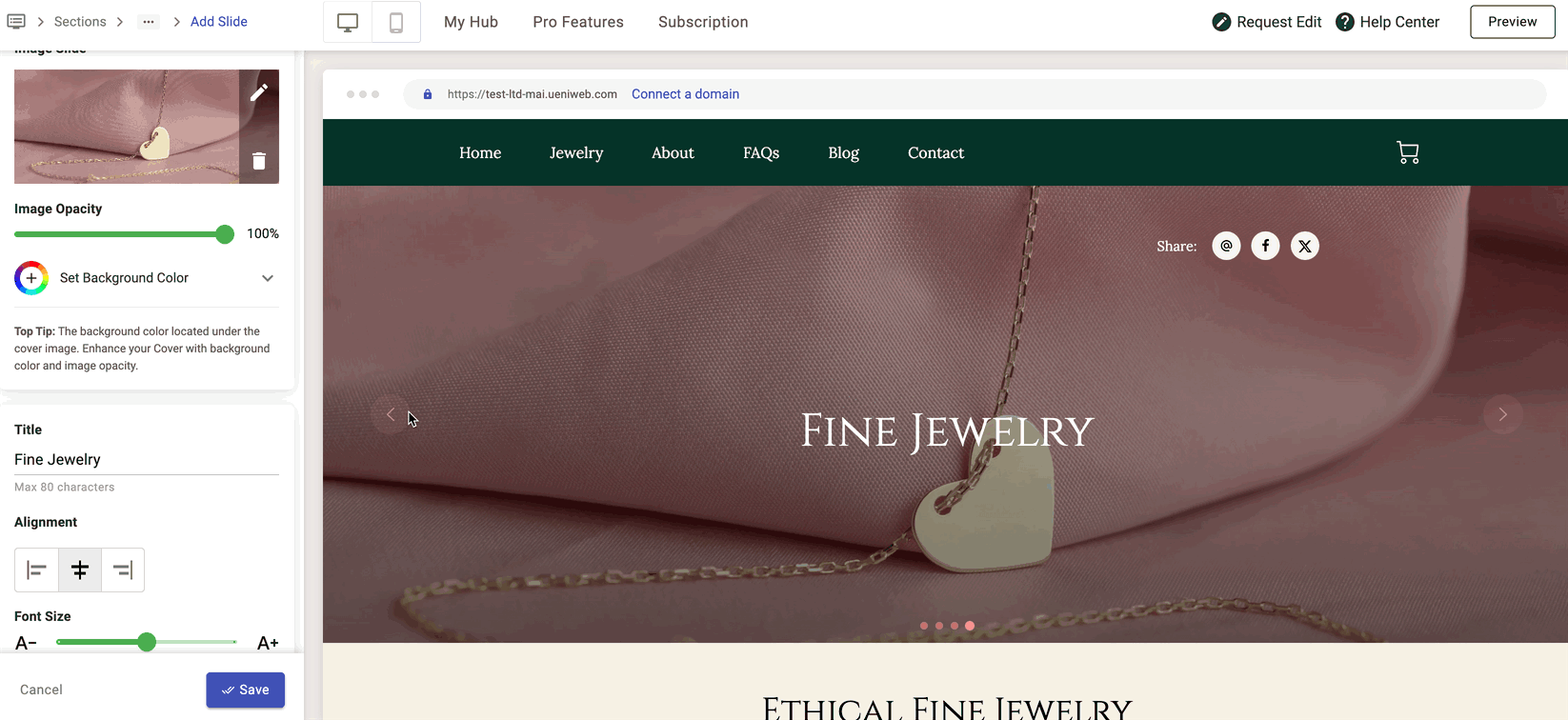Save the slide changes
This screenshot has width=1568, height=720.
[246, 690]
